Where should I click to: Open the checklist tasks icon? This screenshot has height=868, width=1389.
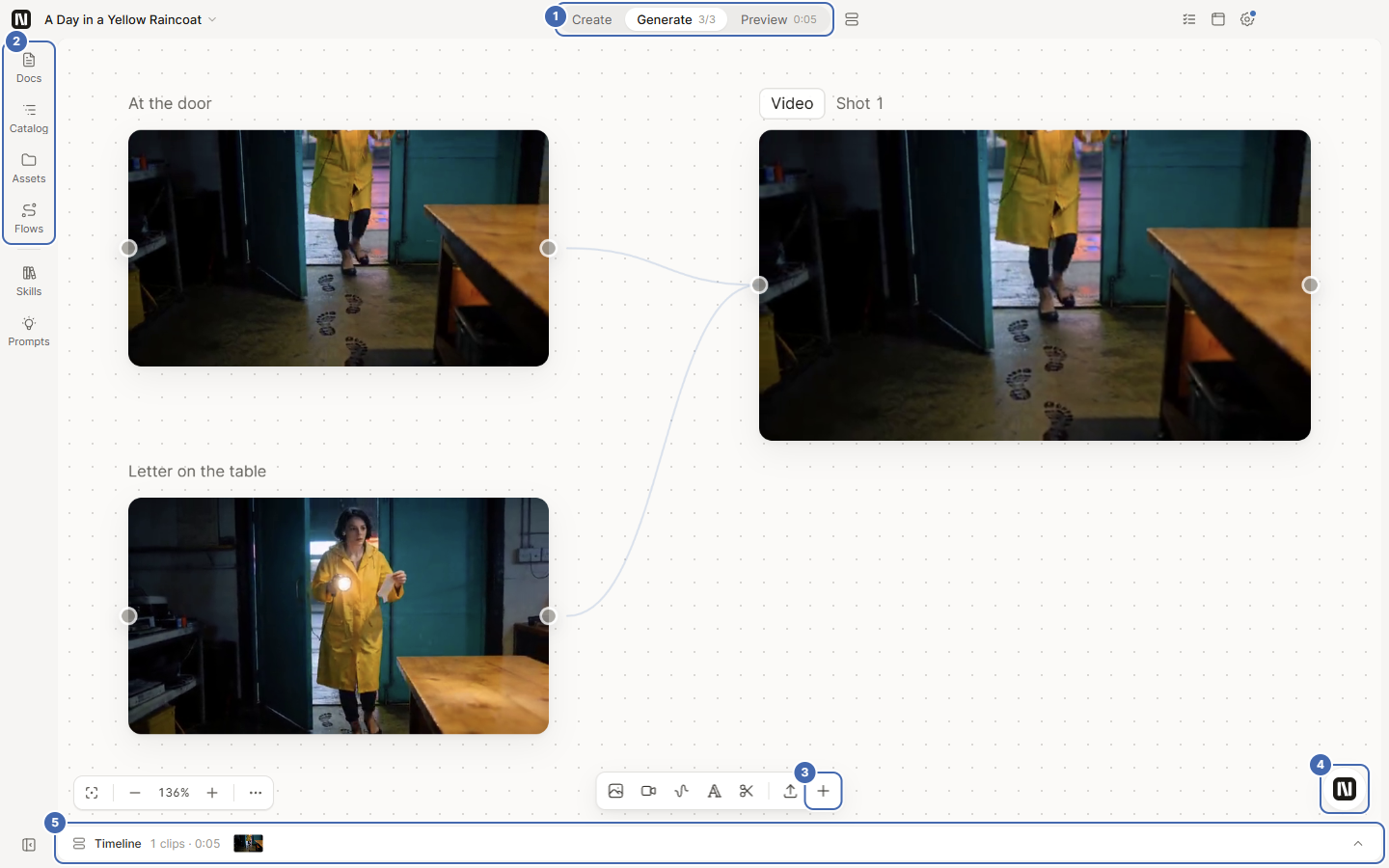click(x=1189, y=19)
